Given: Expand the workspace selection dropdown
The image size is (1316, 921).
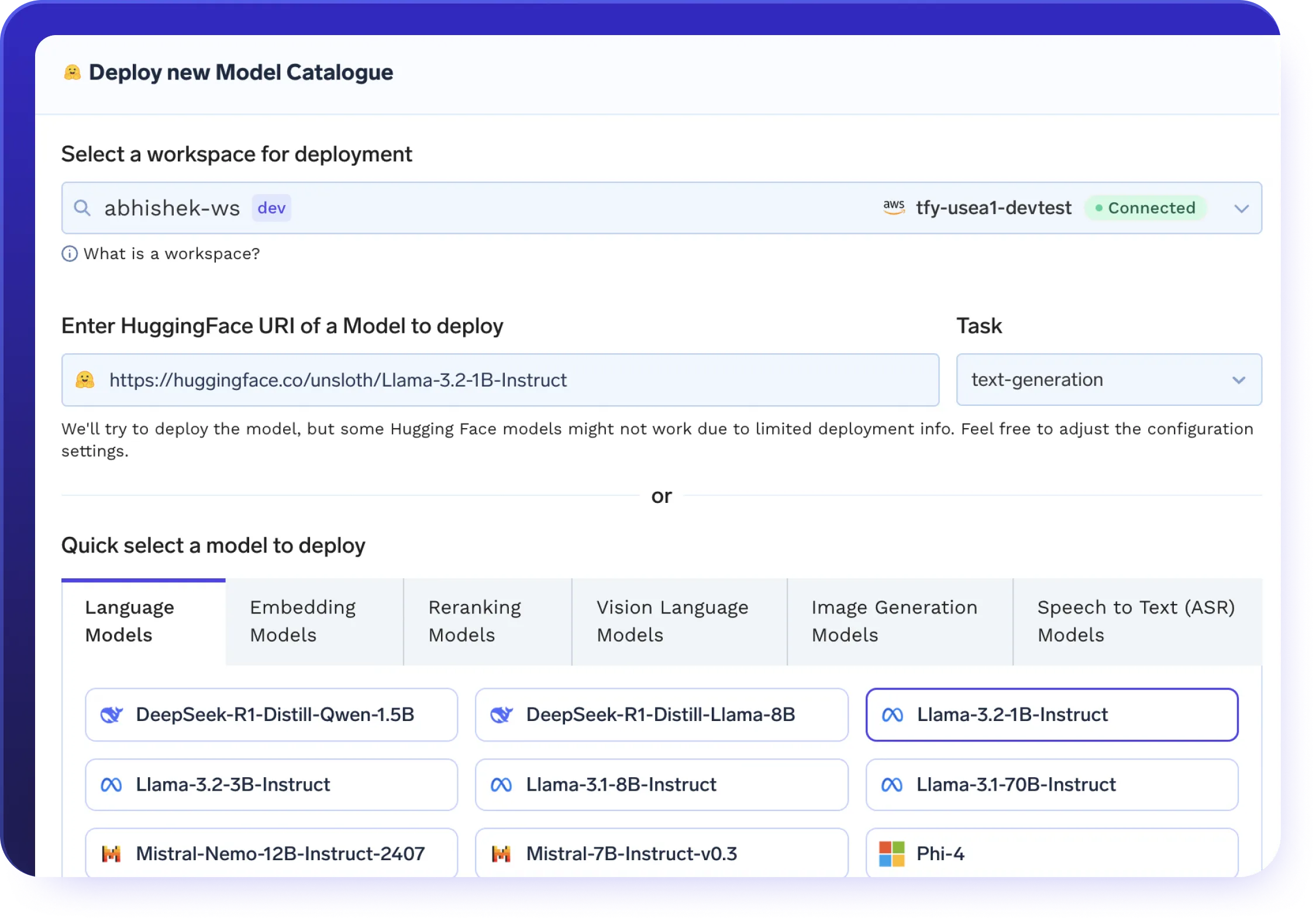Looking at the screenshot, I should point(1241,208).
